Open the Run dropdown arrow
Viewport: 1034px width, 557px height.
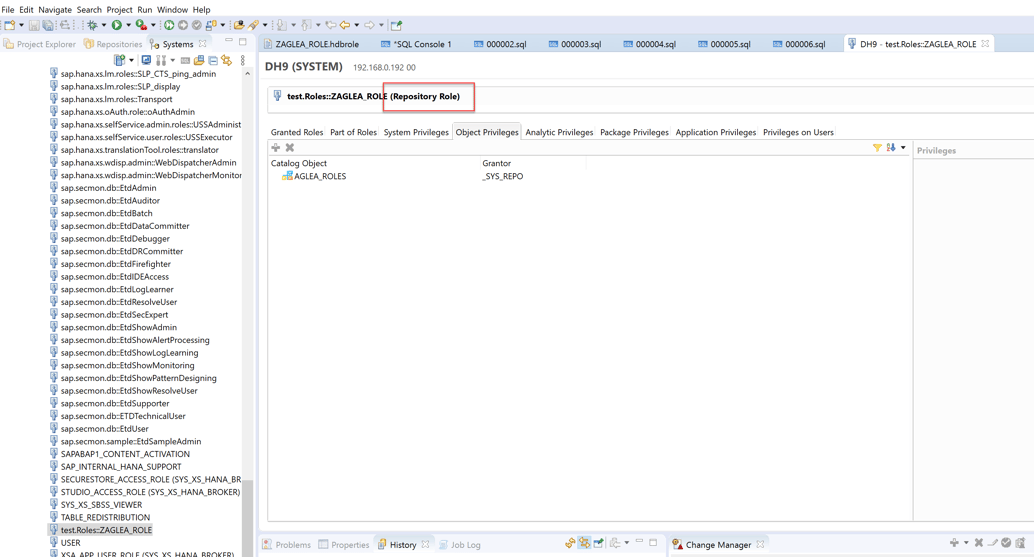[x=128, y=25]
